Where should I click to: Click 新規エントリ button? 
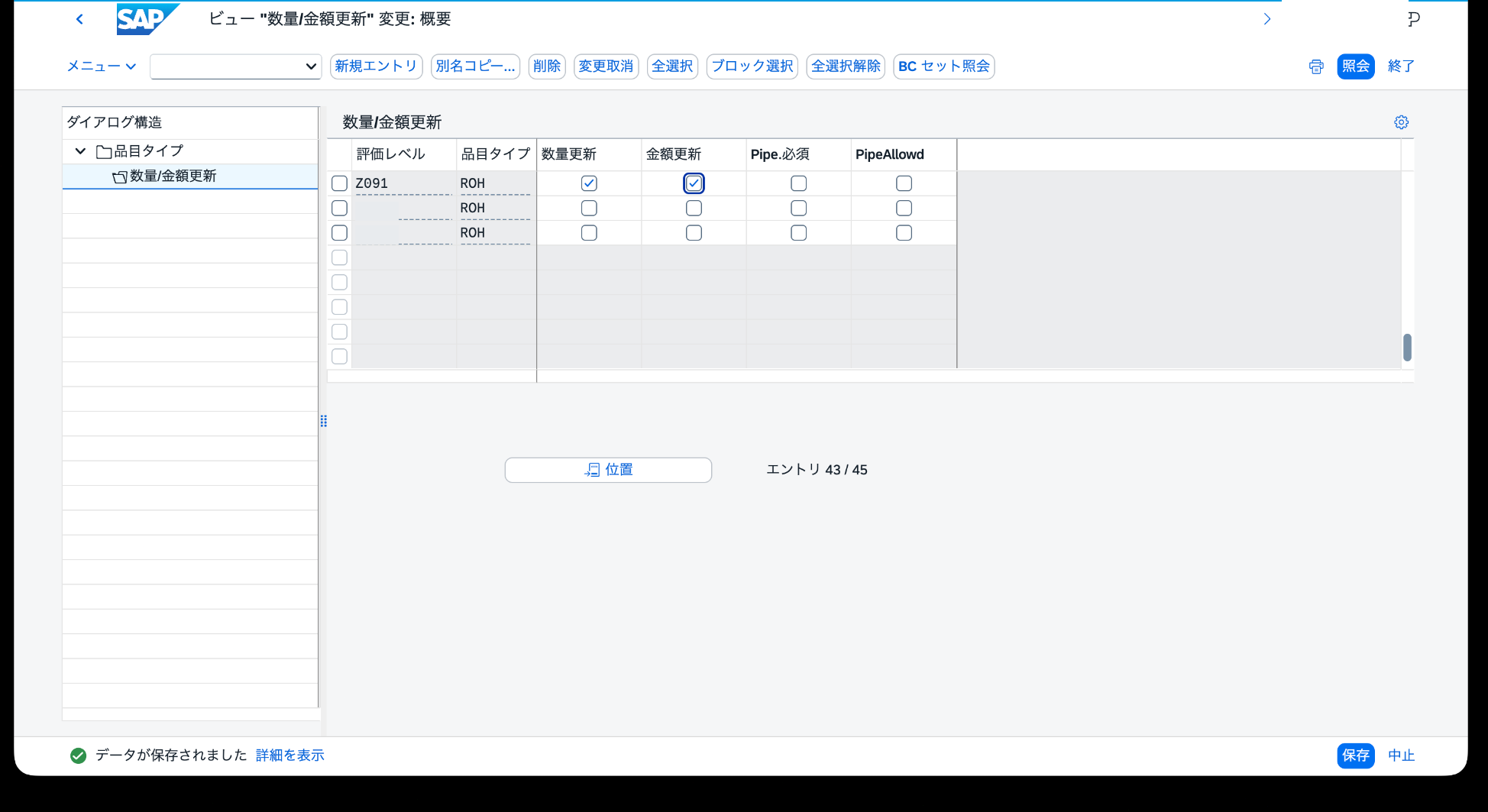click(x=376, y=66)
